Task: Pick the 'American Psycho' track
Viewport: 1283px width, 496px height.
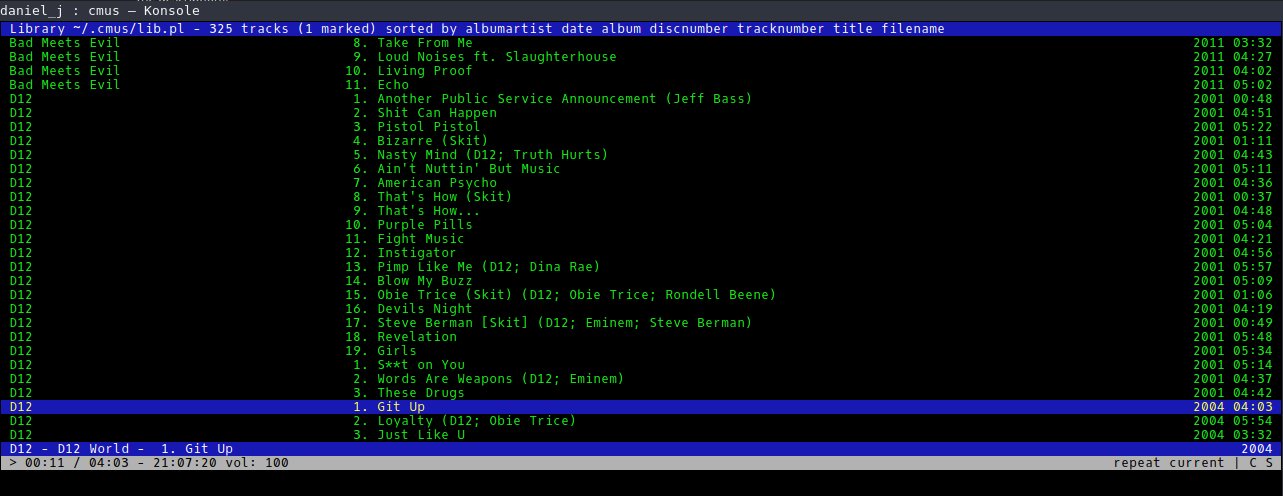Action: 641,183
